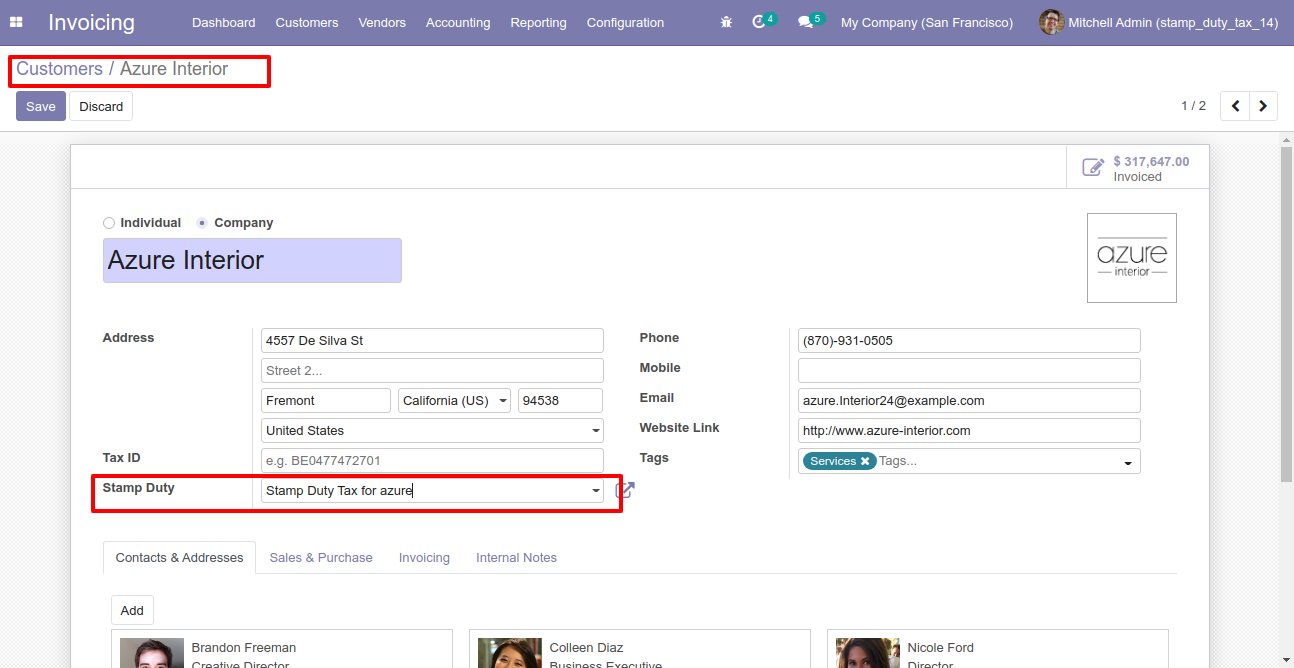Click the Nicole Ford name
This screenshot has width=1294, height=668.
click(x=941, y=648)
